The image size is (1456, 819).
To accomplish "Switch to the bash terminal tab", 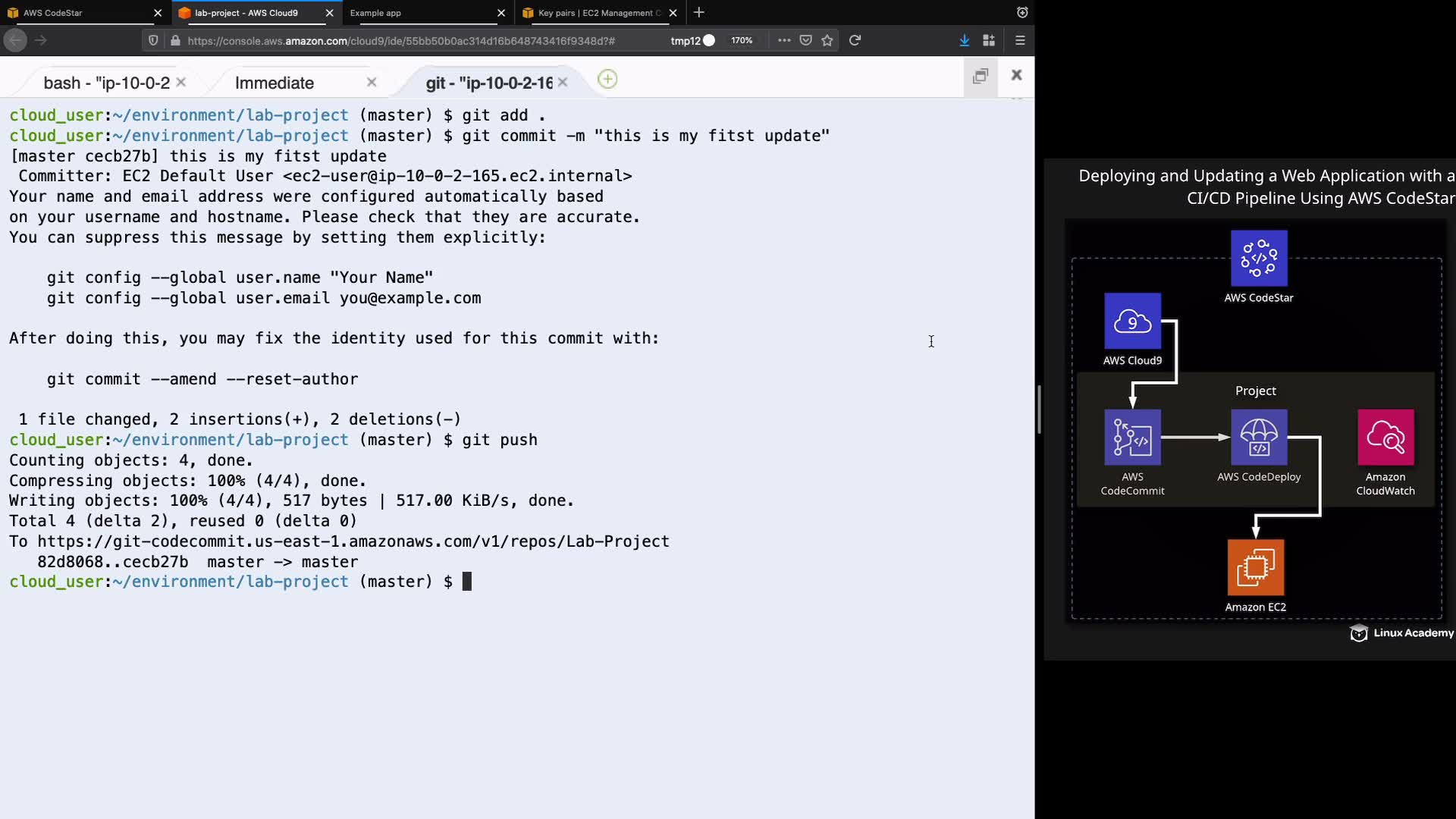I will point(106,83).
